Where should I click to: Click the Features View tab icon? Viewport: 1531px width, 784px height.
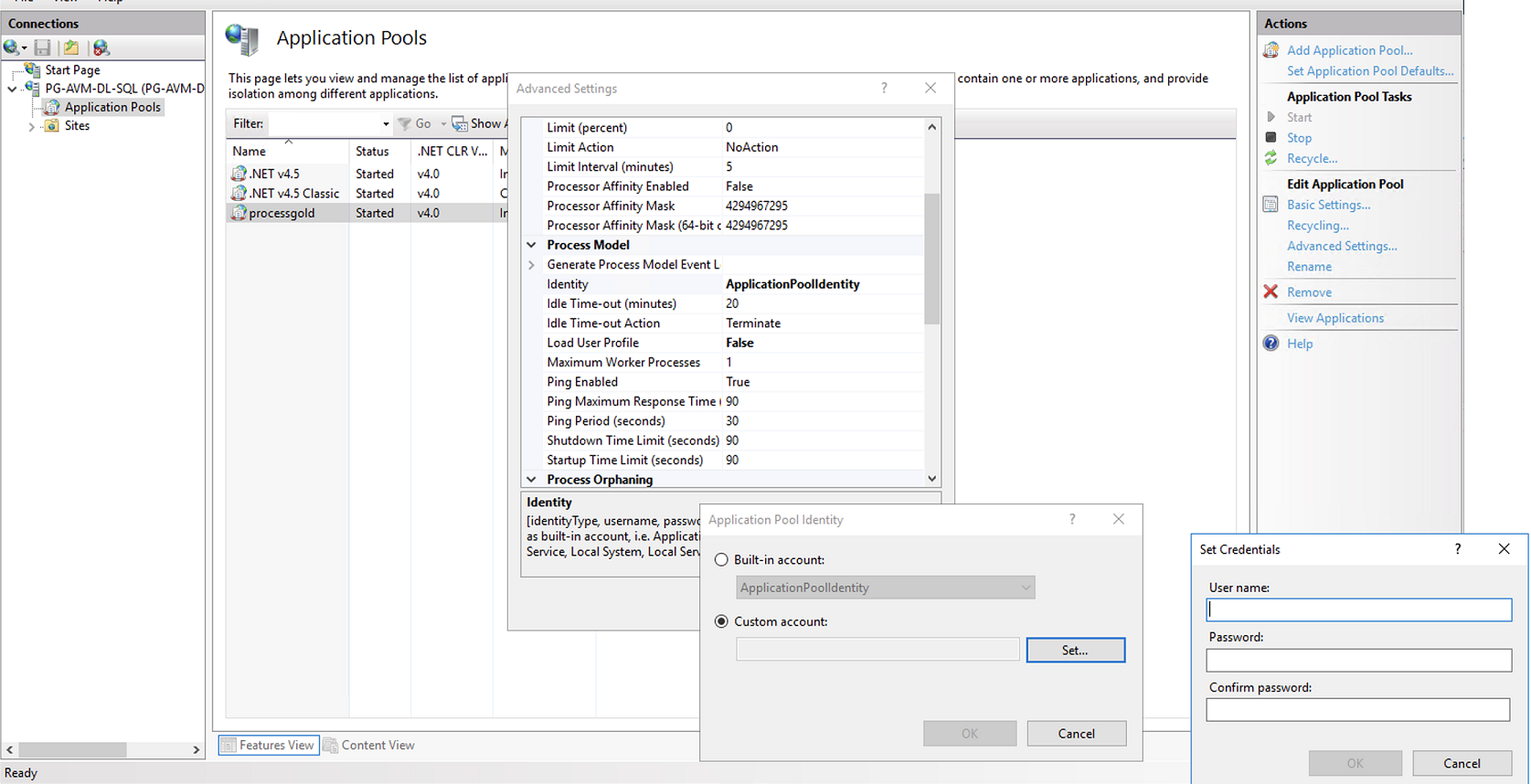click(x=229, y=746)
